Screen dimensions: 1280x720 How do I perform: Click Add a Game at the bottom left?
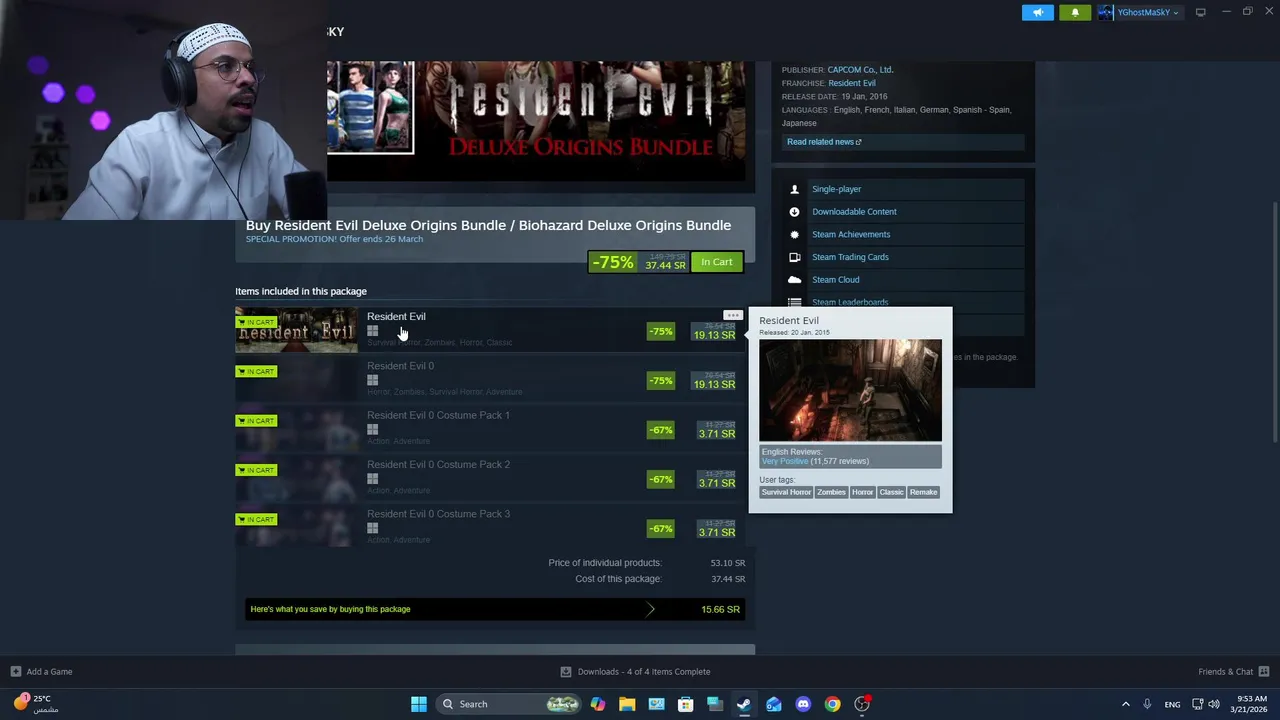41,672
